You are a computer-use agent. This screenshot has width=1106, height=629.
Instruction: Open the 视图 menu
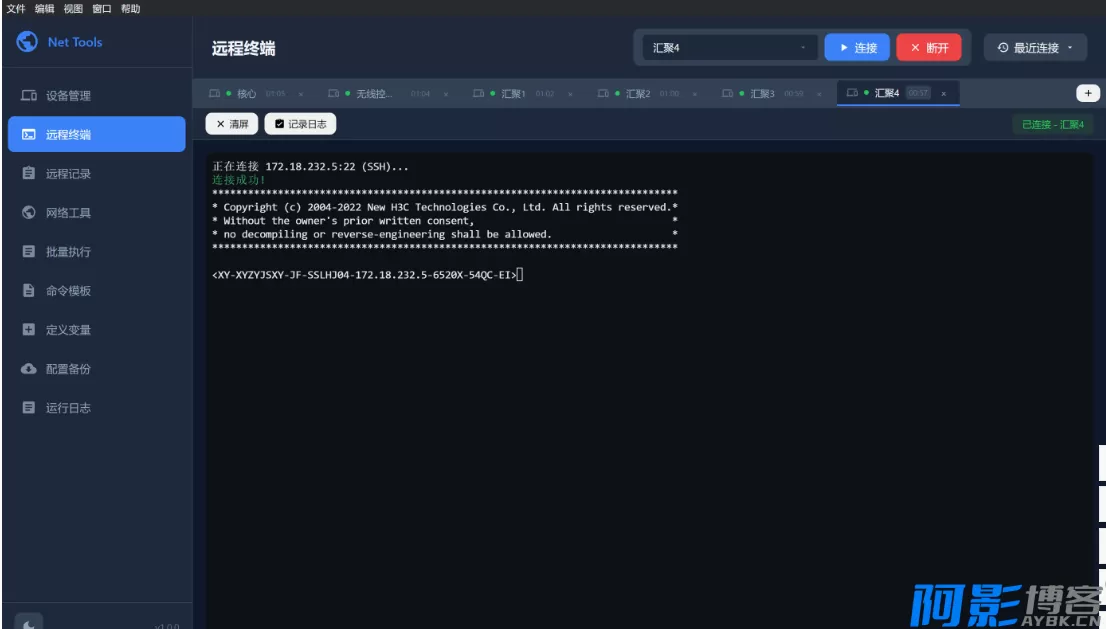73,9
